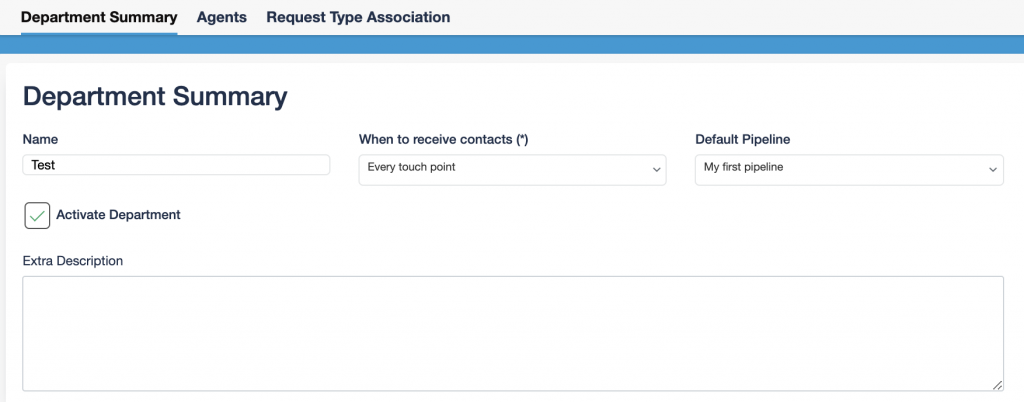
Task: Open the Request Type Association tab
Action: coord(358,17)
